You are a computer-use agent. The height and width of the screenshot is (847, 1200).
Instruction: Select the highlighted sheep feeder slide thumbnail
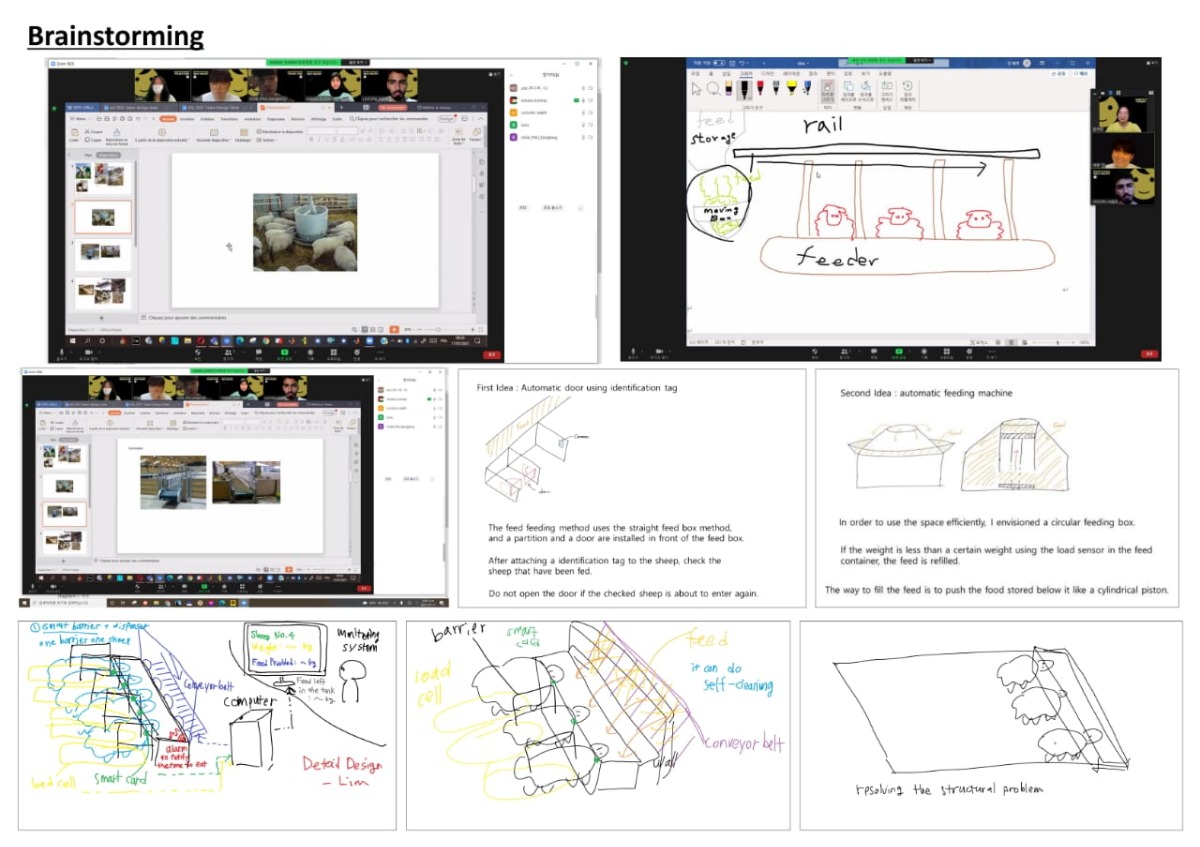click(103, 217)
